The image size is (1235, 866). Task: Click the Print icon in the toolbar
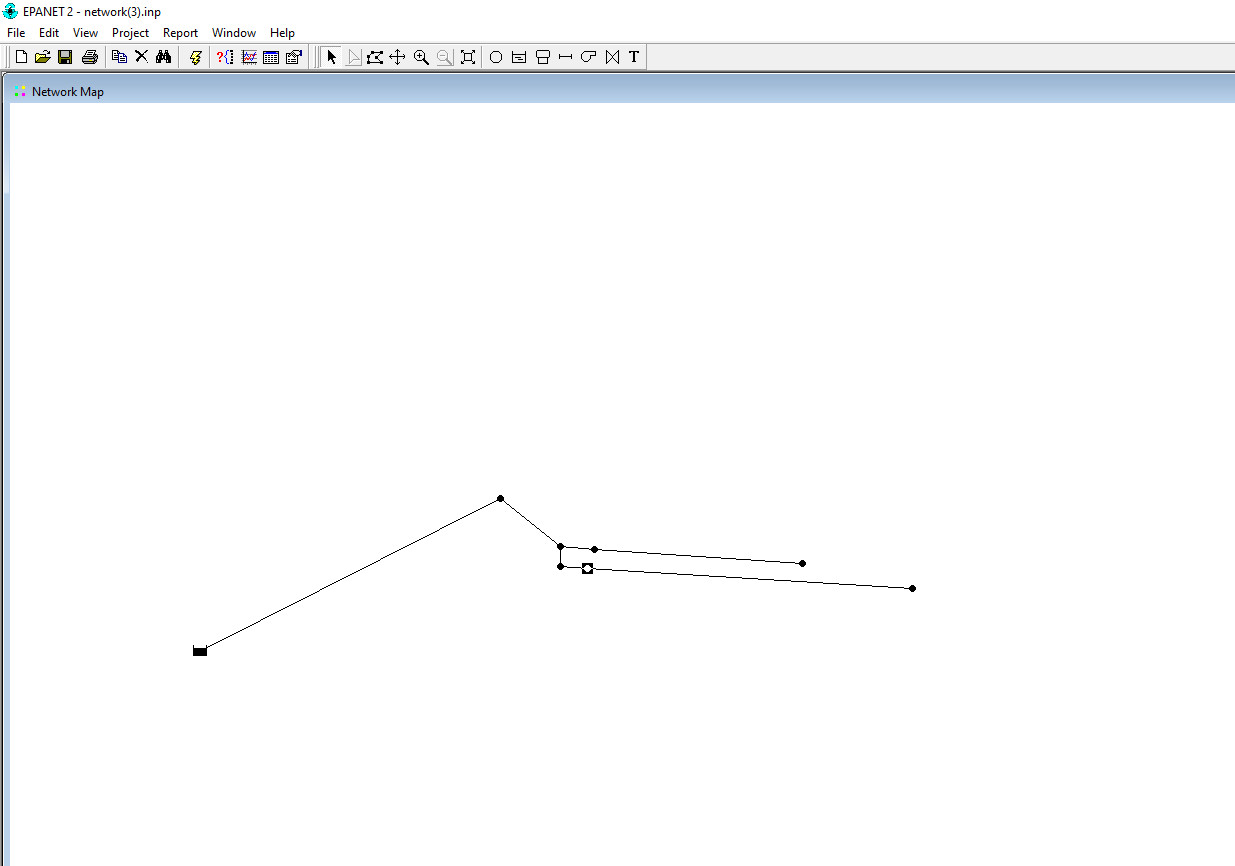coord(89,57)
